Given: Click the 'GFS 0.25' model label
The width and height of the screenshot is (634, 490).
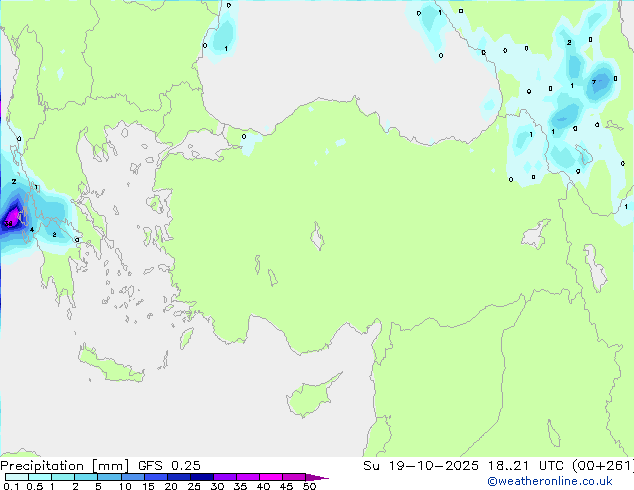Looking at the screenshot, I should pos(169,466).
